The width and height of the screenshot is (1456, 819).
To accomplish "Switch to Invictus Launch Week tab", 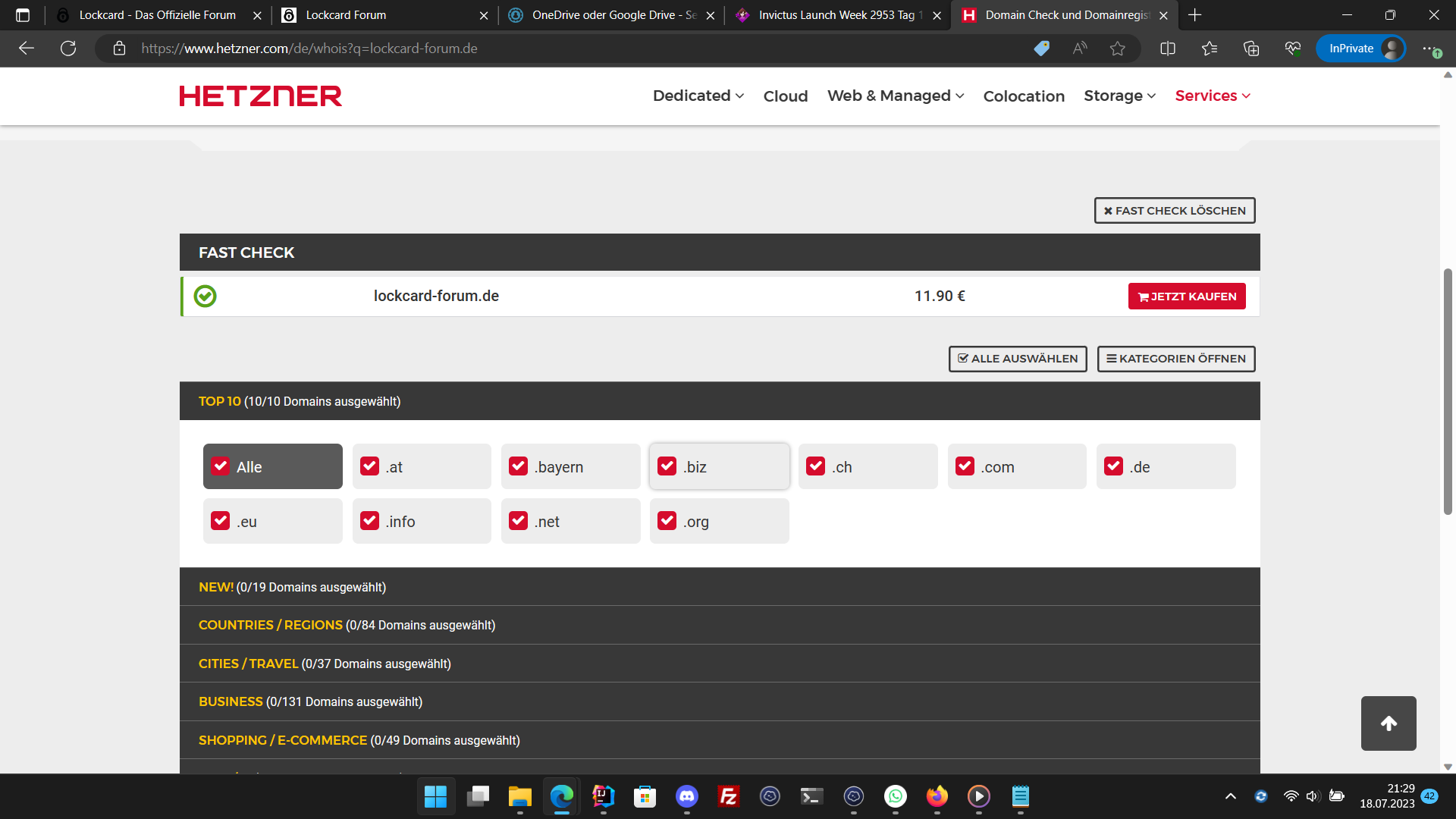I will [x=838, y=15].
